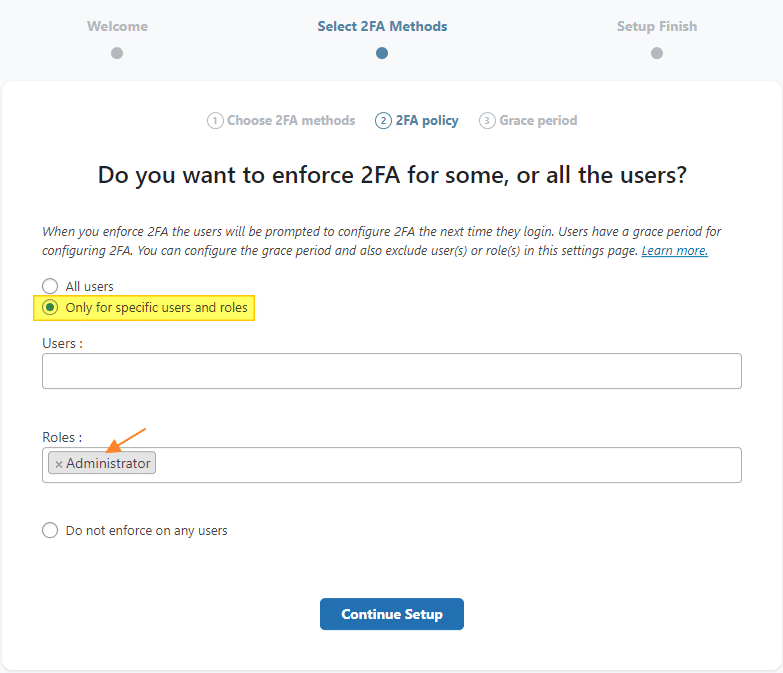Click the Administrator role tag
783x673 pixels.
pyautogui.click(x=108, y=464)
